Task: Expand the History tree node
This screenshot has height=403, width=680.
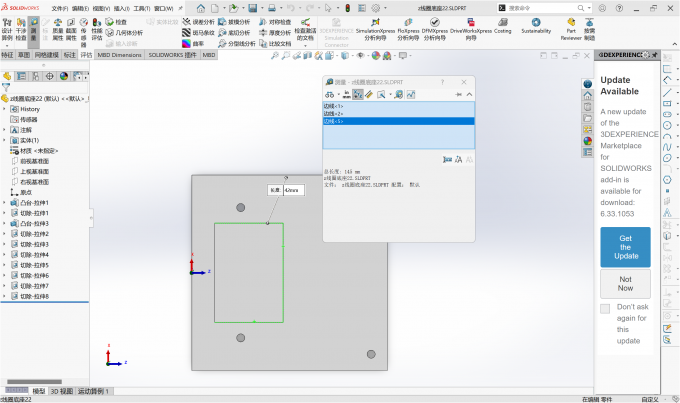Action: [5, 109]
